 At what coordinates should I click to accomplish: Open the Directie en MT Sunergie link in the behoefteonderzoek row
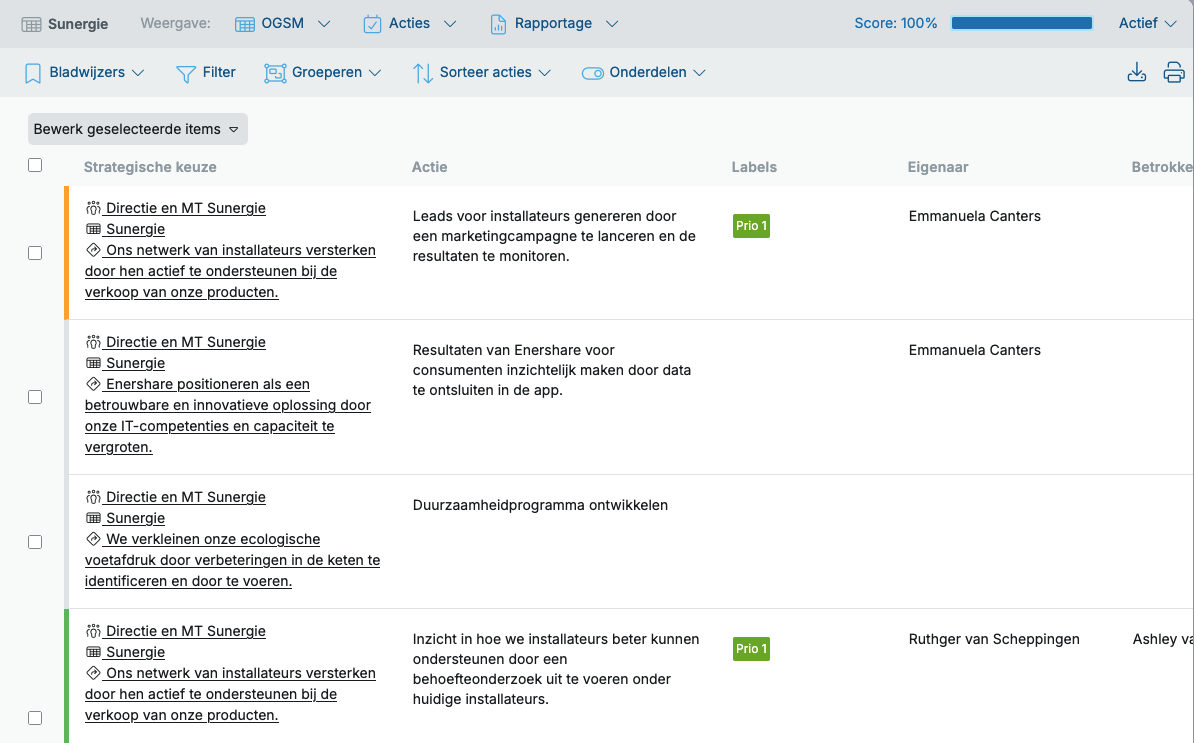pyautogui.click(x=185, y=631)
